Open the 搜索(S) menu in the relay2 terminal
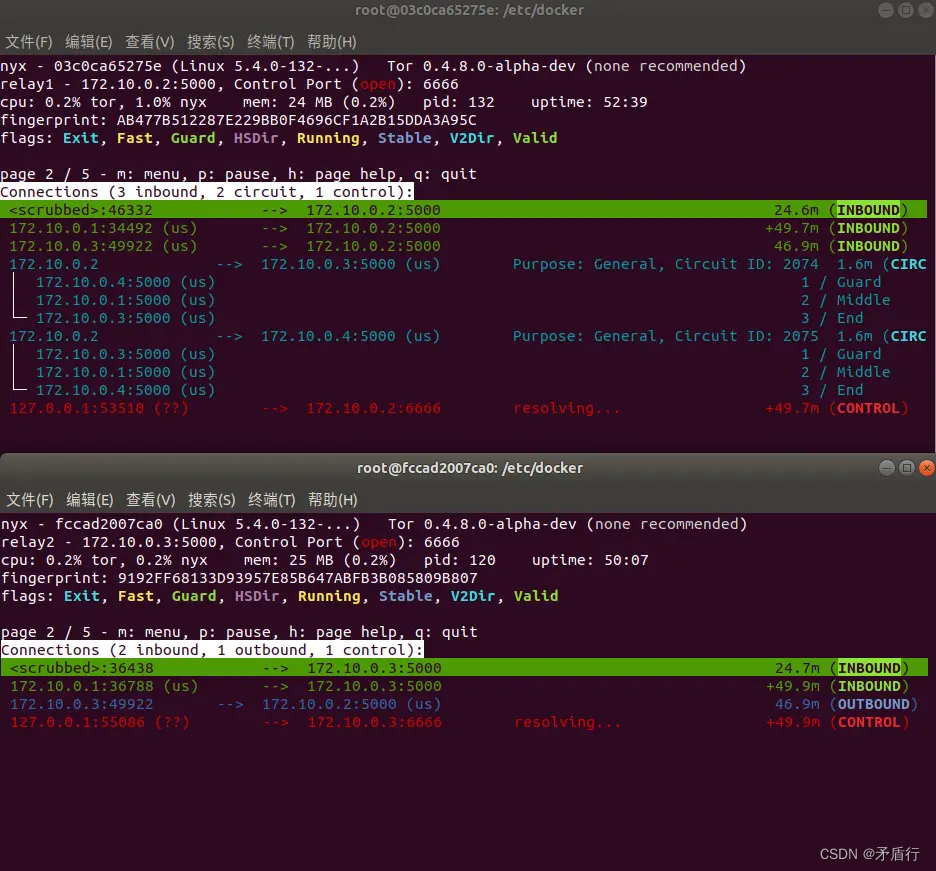 click(x=211, y=500)
